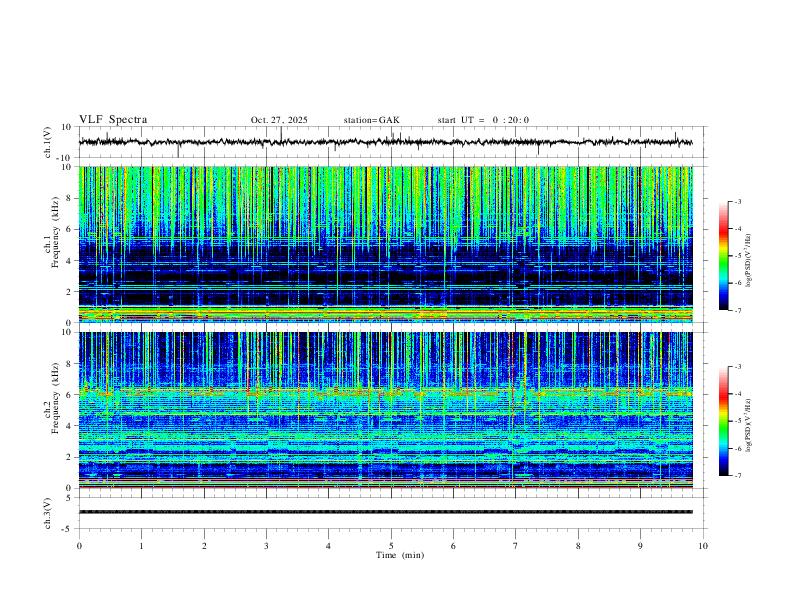Click the 'VLF Spectra' title text

pos(113,120)
